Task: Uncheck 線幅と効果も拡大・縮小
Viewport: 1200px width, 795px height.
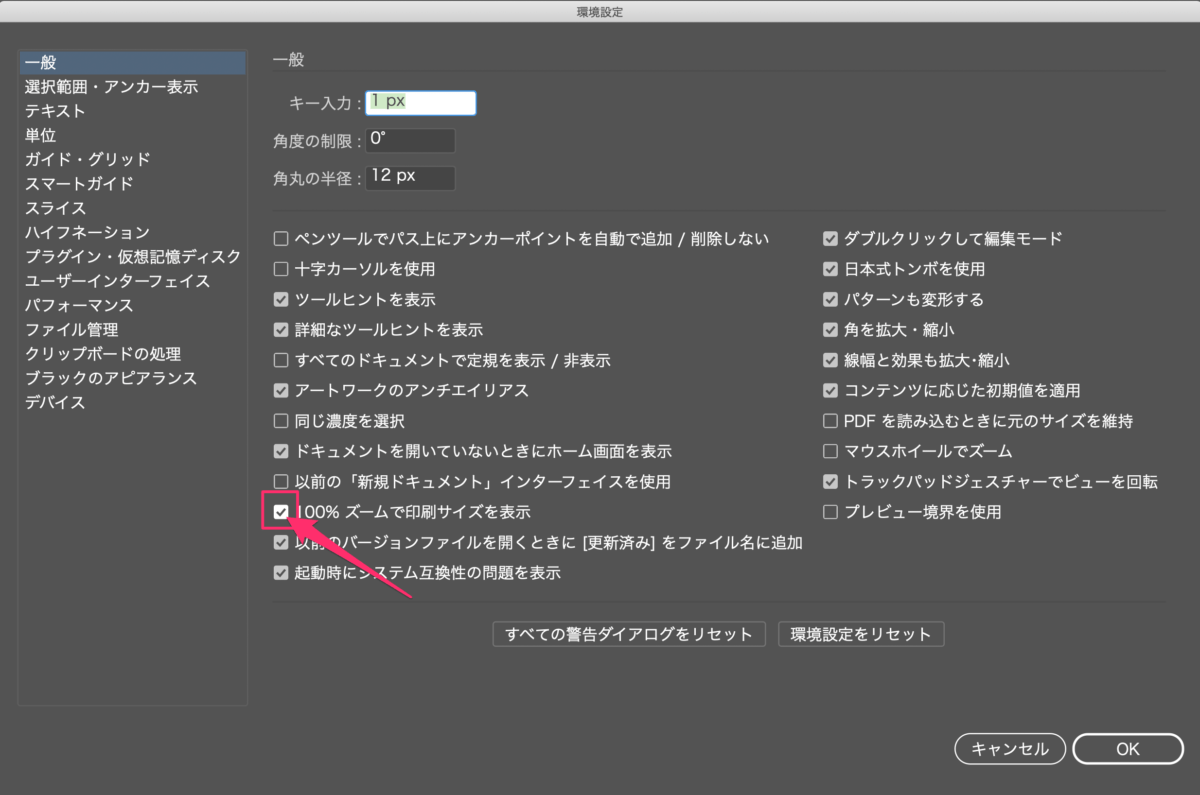Action: (830, 360)
